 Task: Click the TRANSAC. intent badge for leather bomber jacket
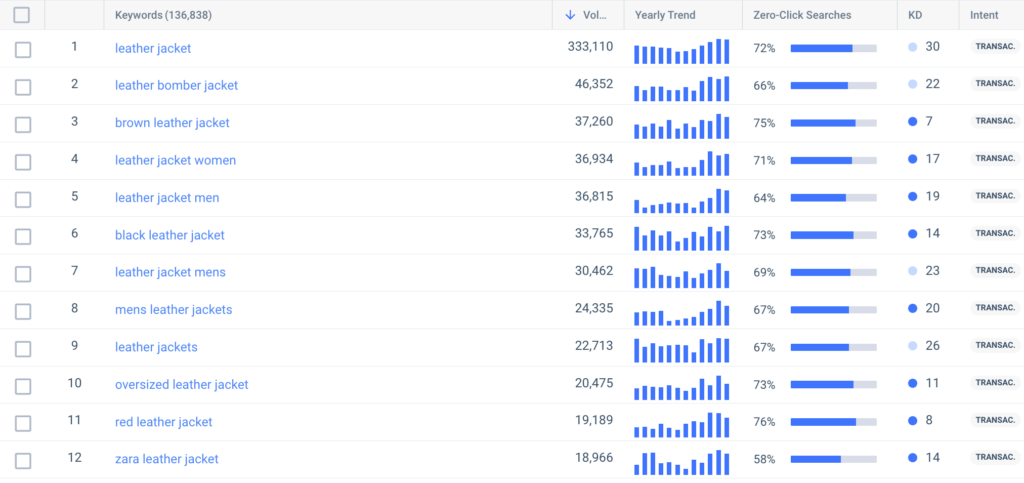tap(994, 85)
